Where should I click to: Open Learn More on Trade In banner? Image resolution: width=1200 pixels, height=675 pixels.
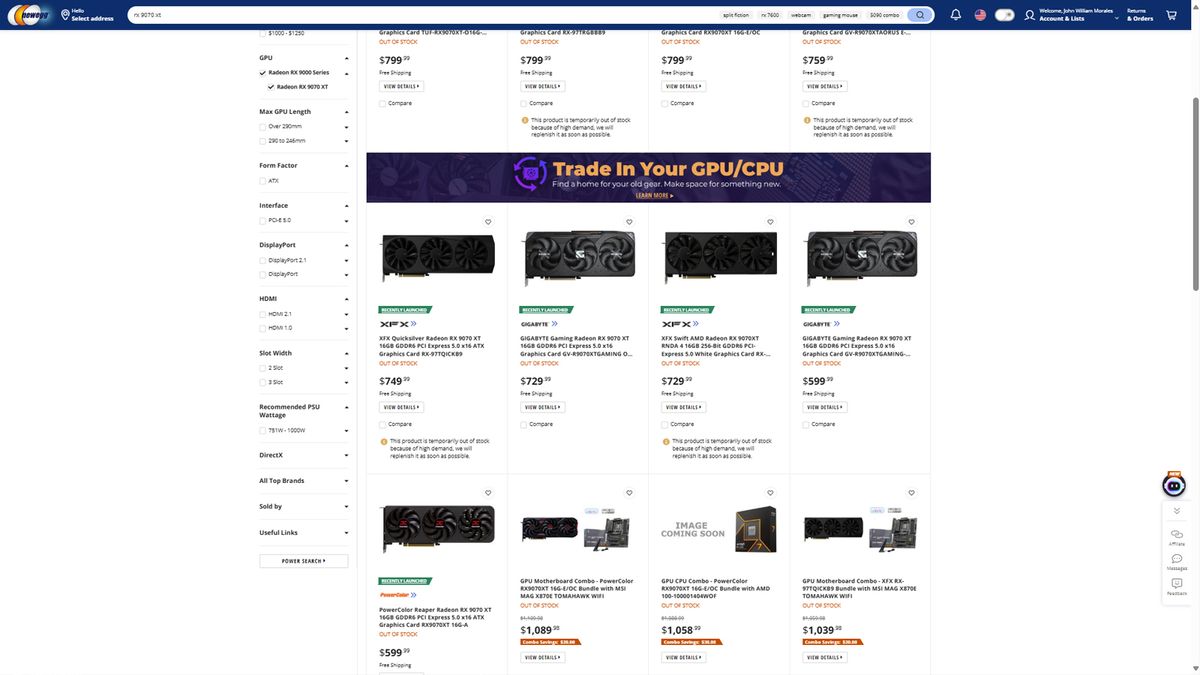(655, 196)
